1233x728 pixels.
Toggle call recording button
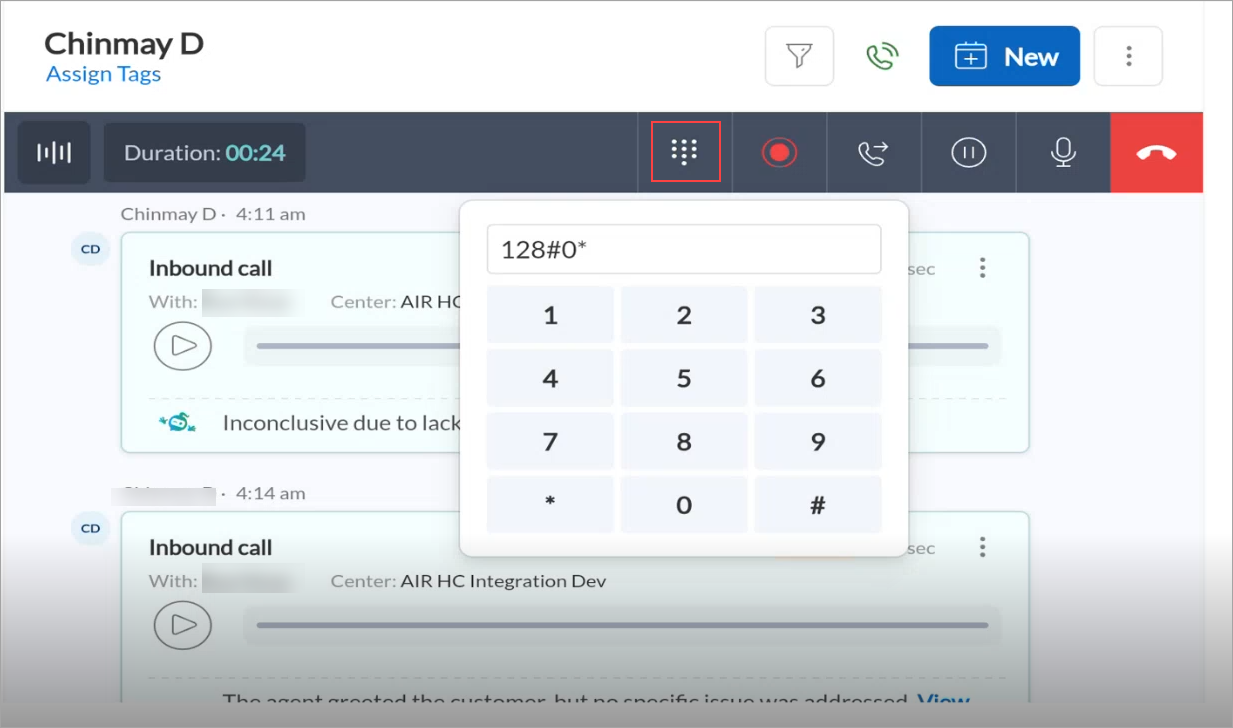pyautogui.click(x=779, y=153)
